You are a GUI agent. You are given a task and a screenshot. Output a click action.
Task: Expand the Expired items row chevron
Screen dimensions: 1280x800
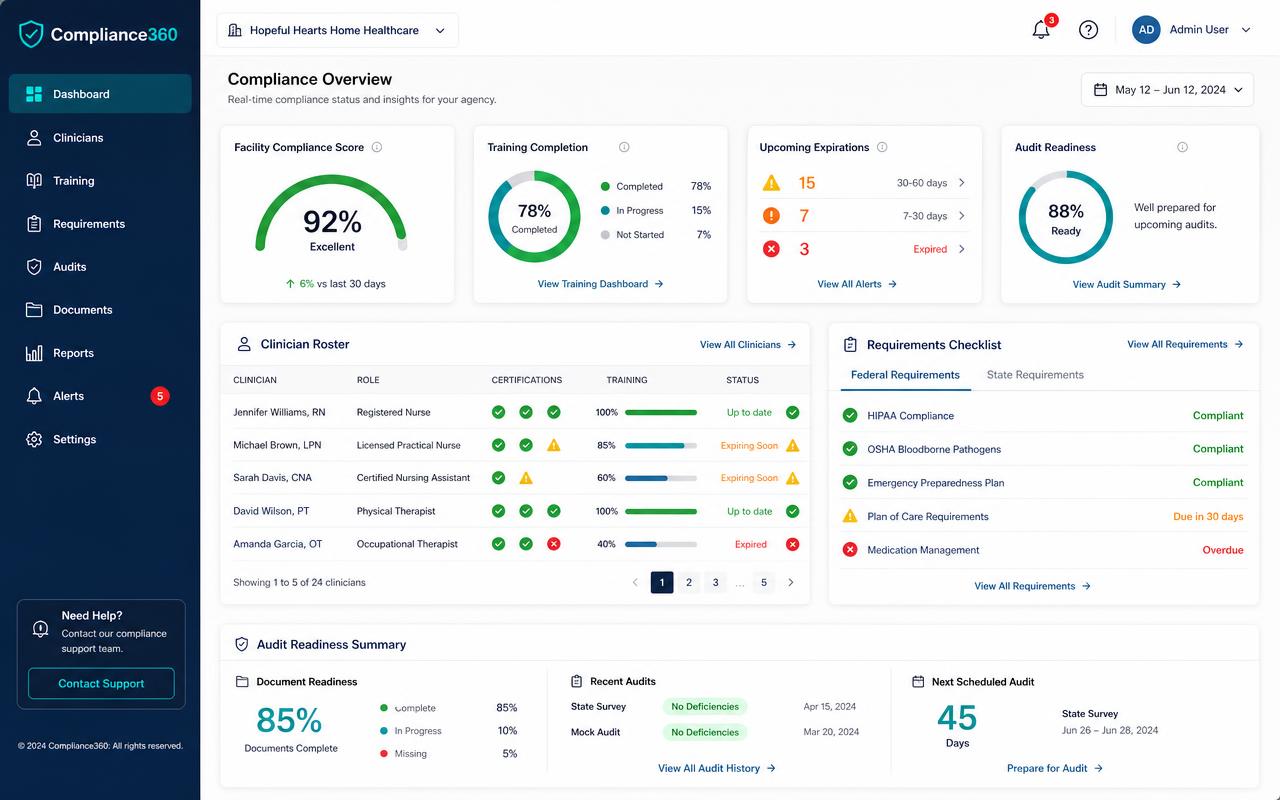[962, 249]
